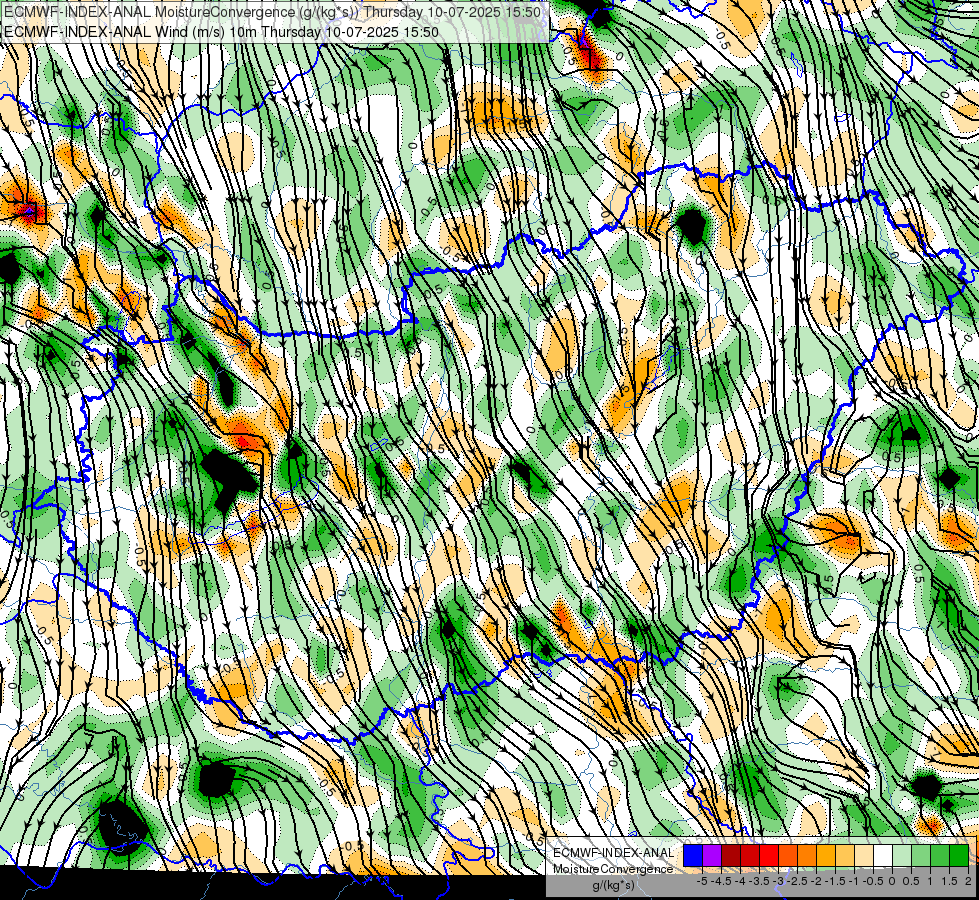This screenshot has height=900, width=979.
Task: Click the purple legend color swatch
Action: click(712, 856)
